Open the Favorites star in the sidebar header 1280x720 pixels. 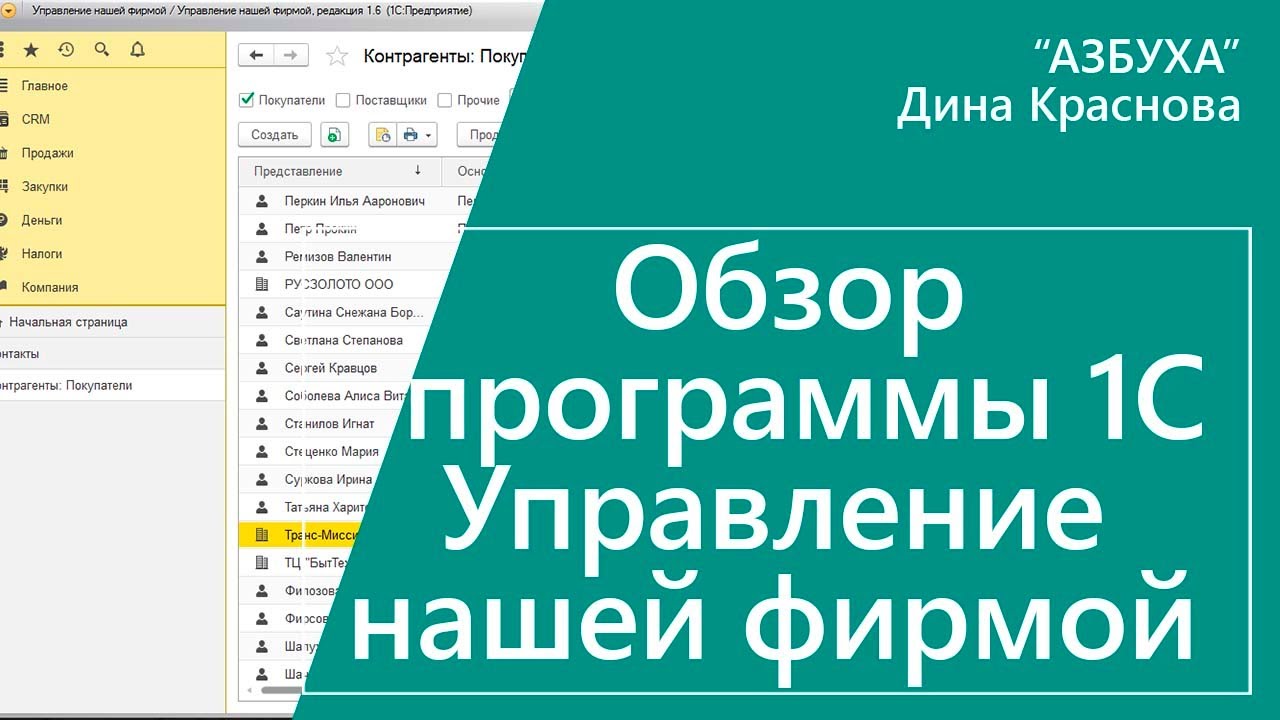pyautogui.click(x=31, y=50)
